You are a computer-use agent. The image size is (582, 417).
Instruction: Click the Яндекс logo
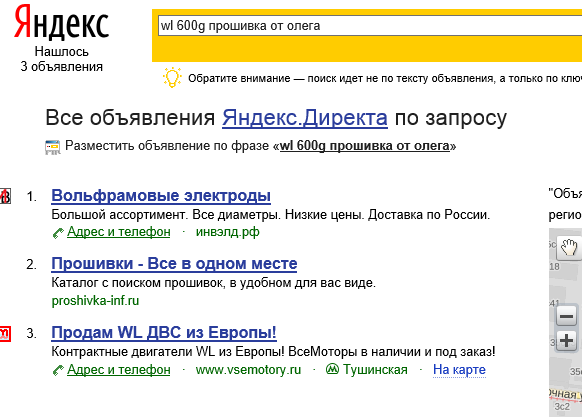pos(61,23)
